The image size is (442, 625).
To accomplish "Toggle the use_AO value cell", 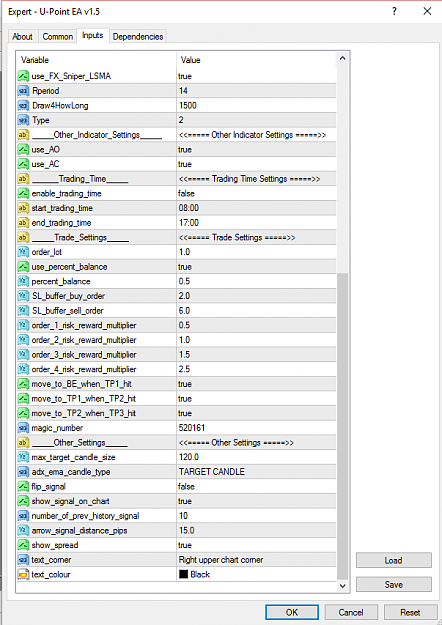I will point(257,149).
